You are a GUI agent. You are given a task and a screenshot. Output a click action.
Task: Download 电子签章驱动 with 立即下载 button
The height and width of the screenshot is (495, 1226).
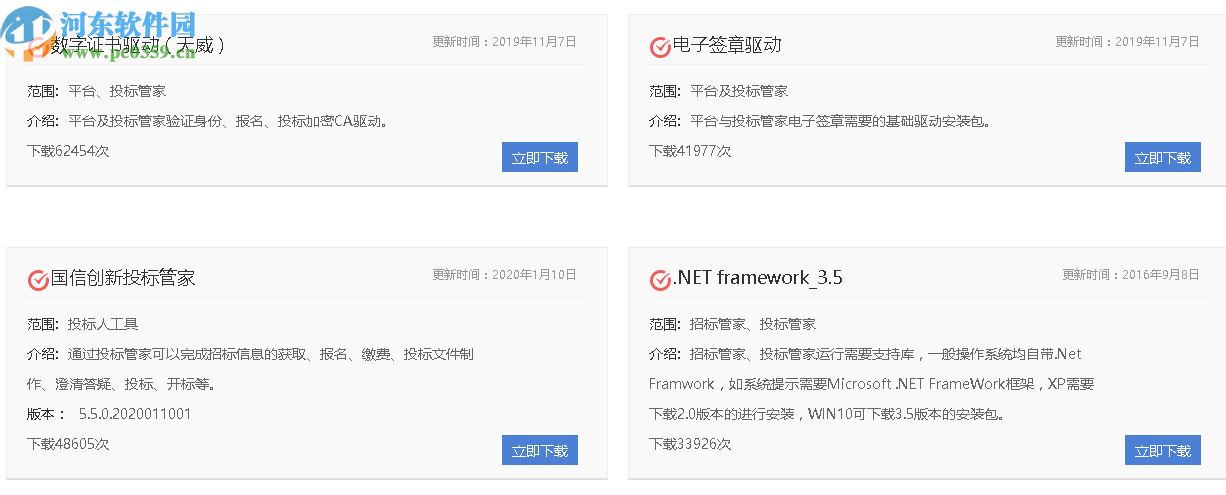tap(1163, 157)
